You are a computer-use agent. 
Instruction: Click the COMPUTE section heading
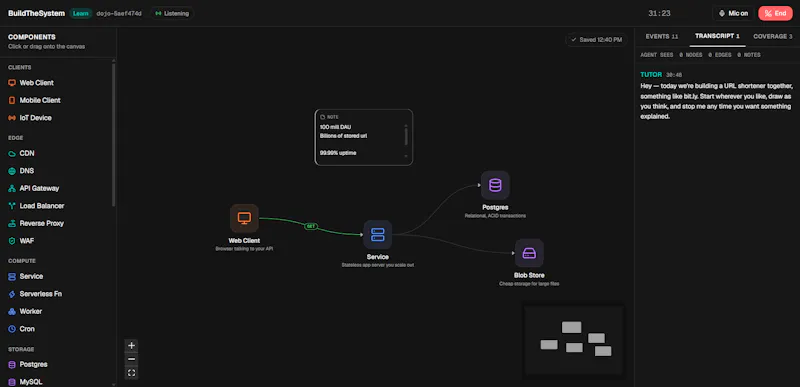coord(22,261)
